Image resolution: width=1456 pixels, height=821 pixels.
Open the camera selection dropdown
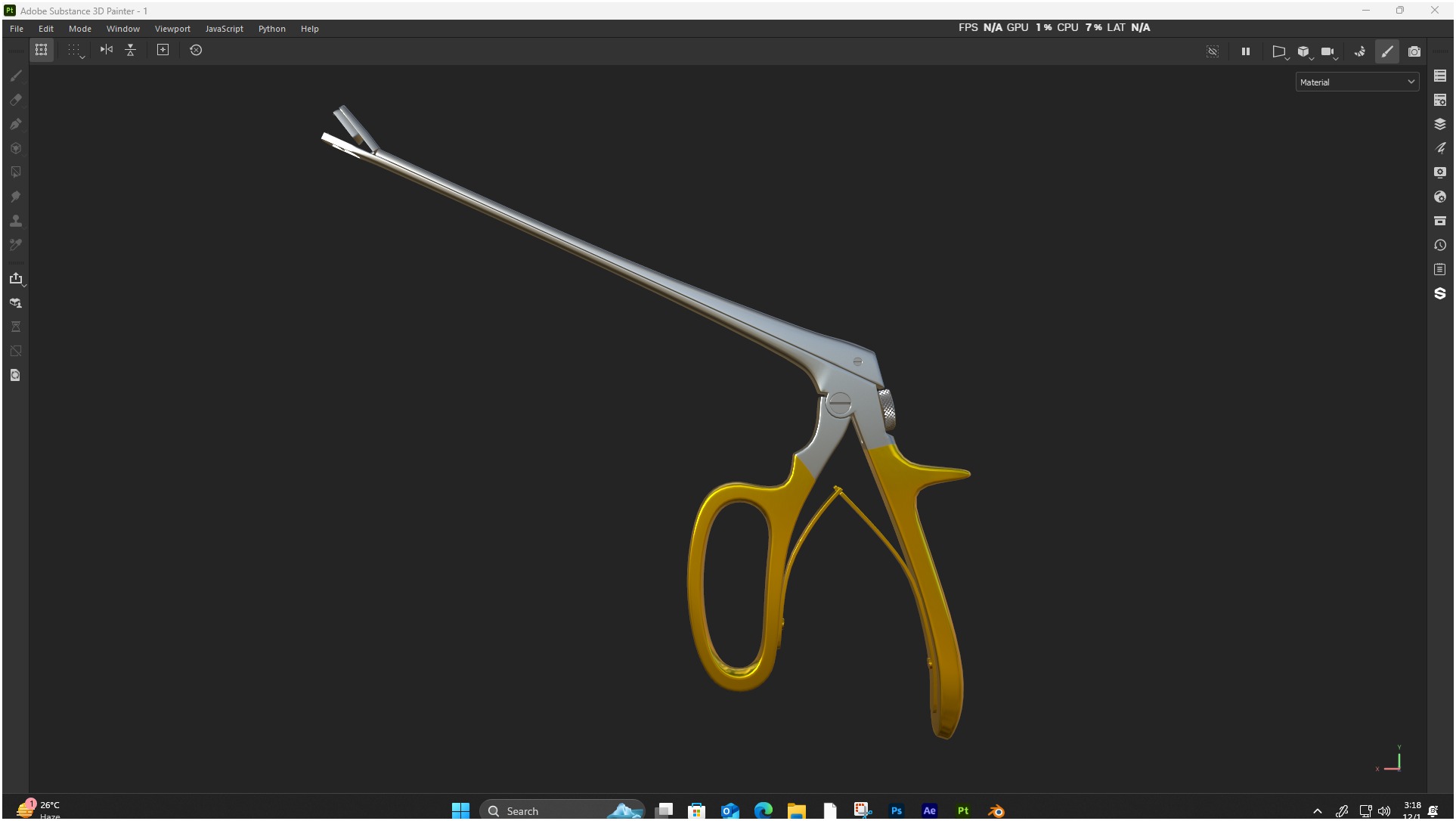[x=1329, y=51]
